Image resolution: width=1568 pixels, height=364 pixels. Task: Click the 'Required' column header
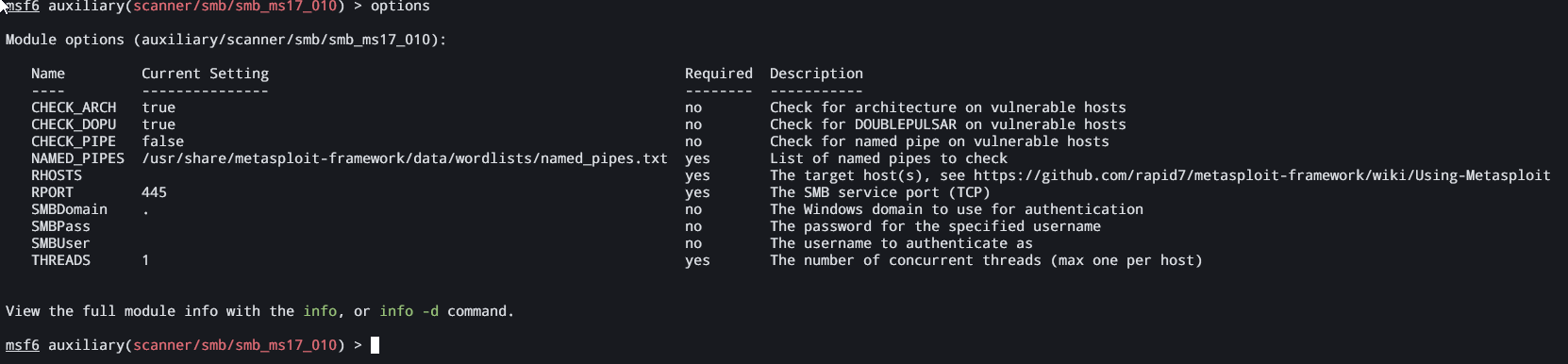[x=719, y=74]
